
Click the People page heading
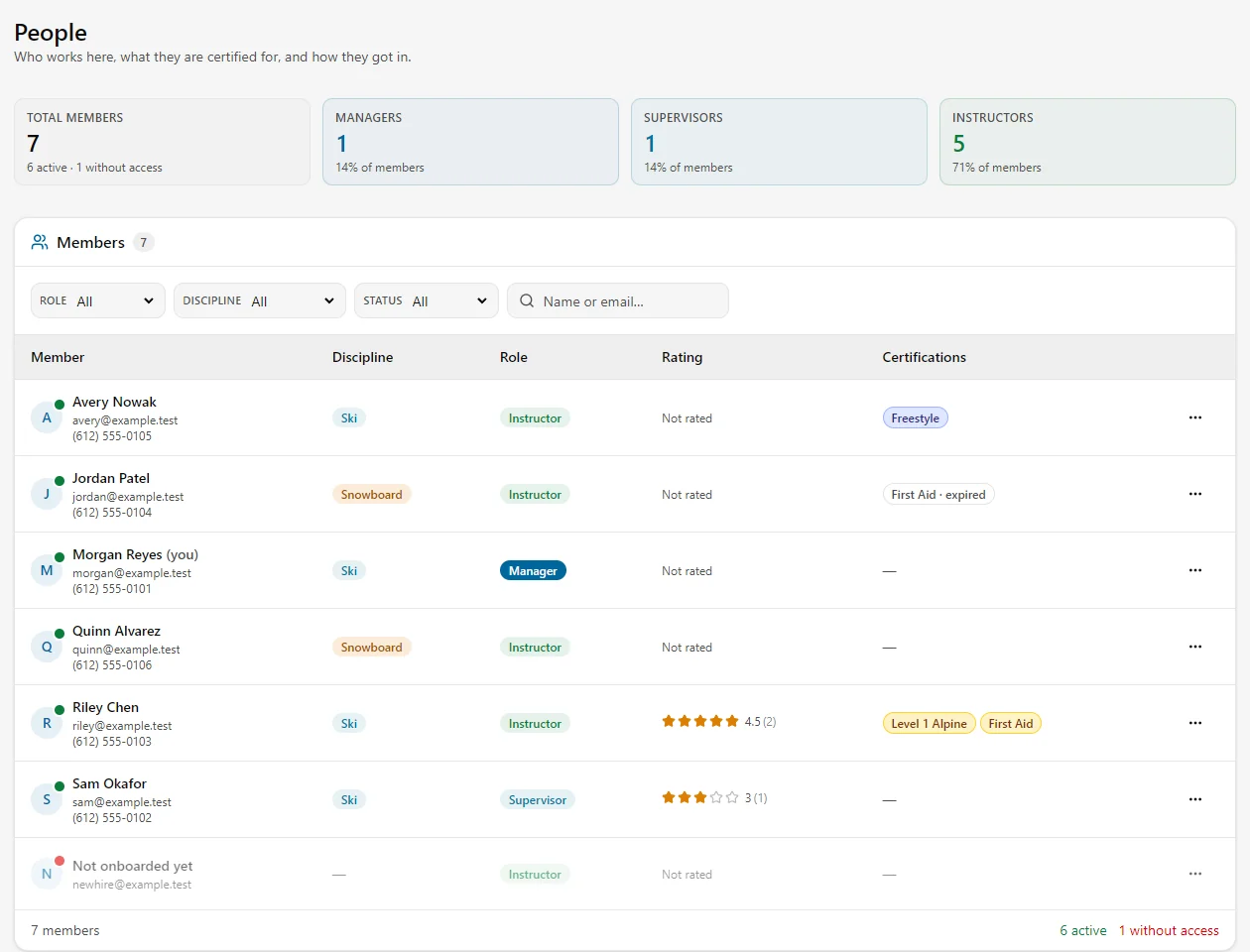point(51,33)
